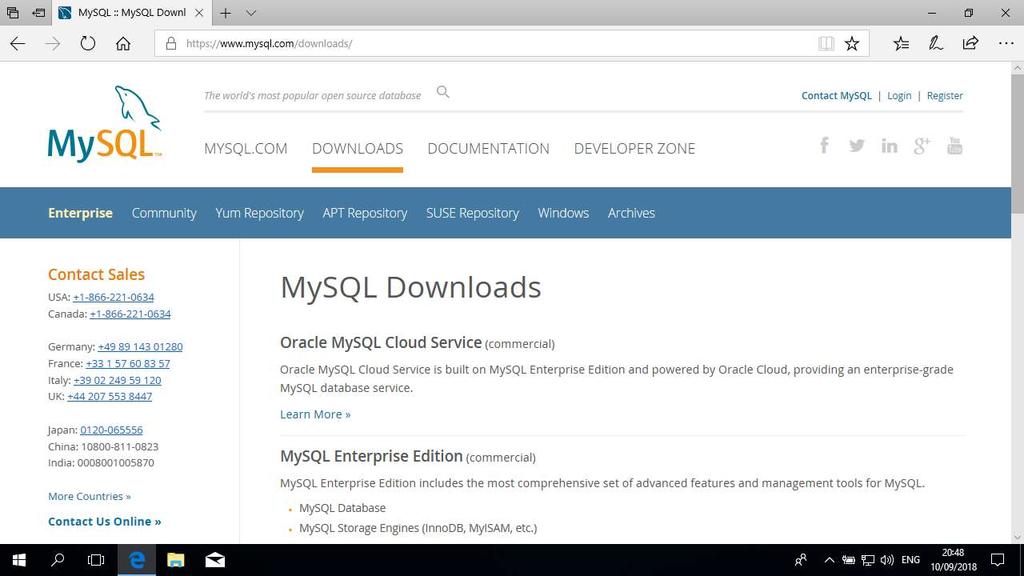Screen dimensions: 1024x576
Task: Open the tabs you've set aside icon
Action: (x=12, y=12)
